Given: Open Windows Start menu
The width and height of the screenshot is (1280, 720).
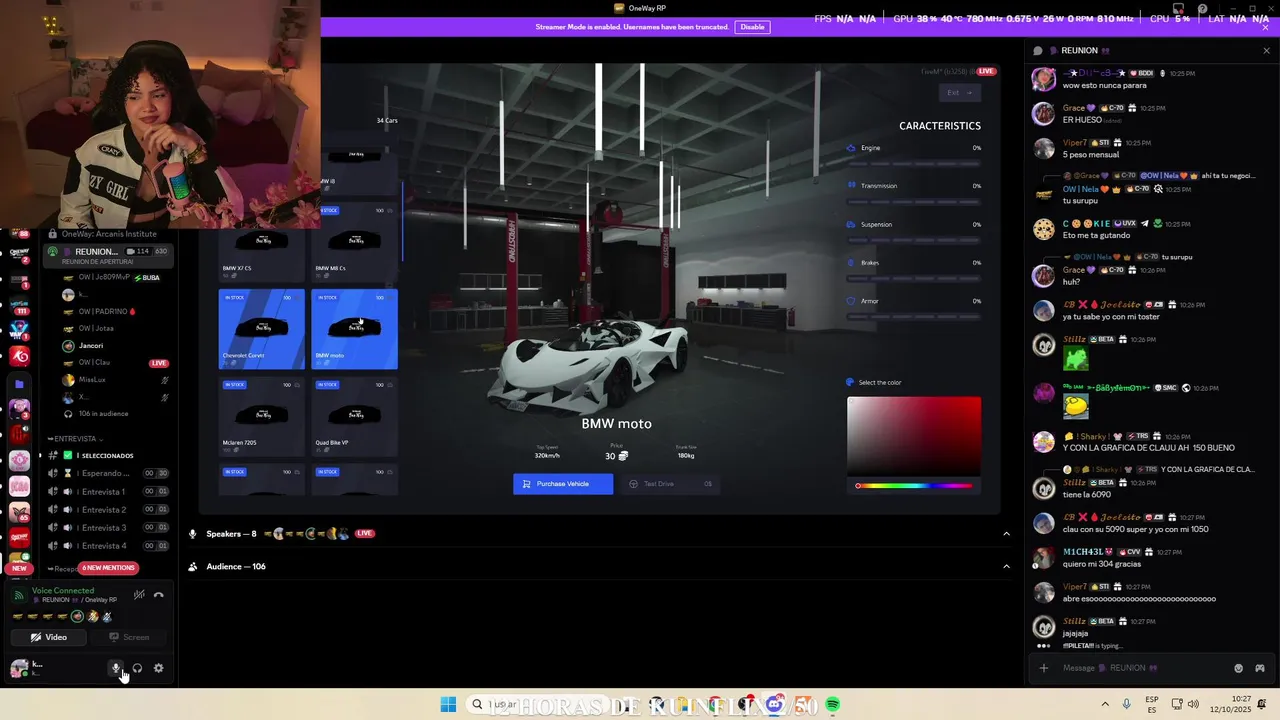Looking at the screenshot, I should (x=448, y=705).
